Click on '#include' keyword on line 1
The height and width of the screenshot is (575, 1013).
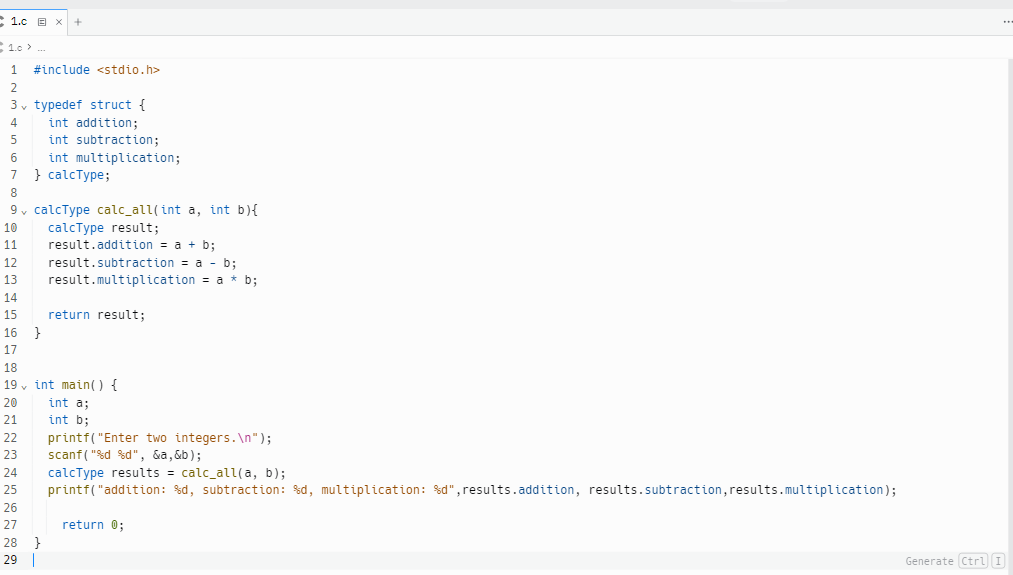pyautogui.click(x=61, y=70)
